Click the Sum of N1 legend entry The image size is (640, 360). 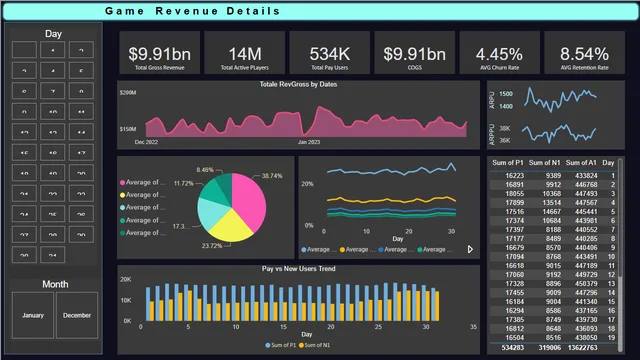(314, 345)
